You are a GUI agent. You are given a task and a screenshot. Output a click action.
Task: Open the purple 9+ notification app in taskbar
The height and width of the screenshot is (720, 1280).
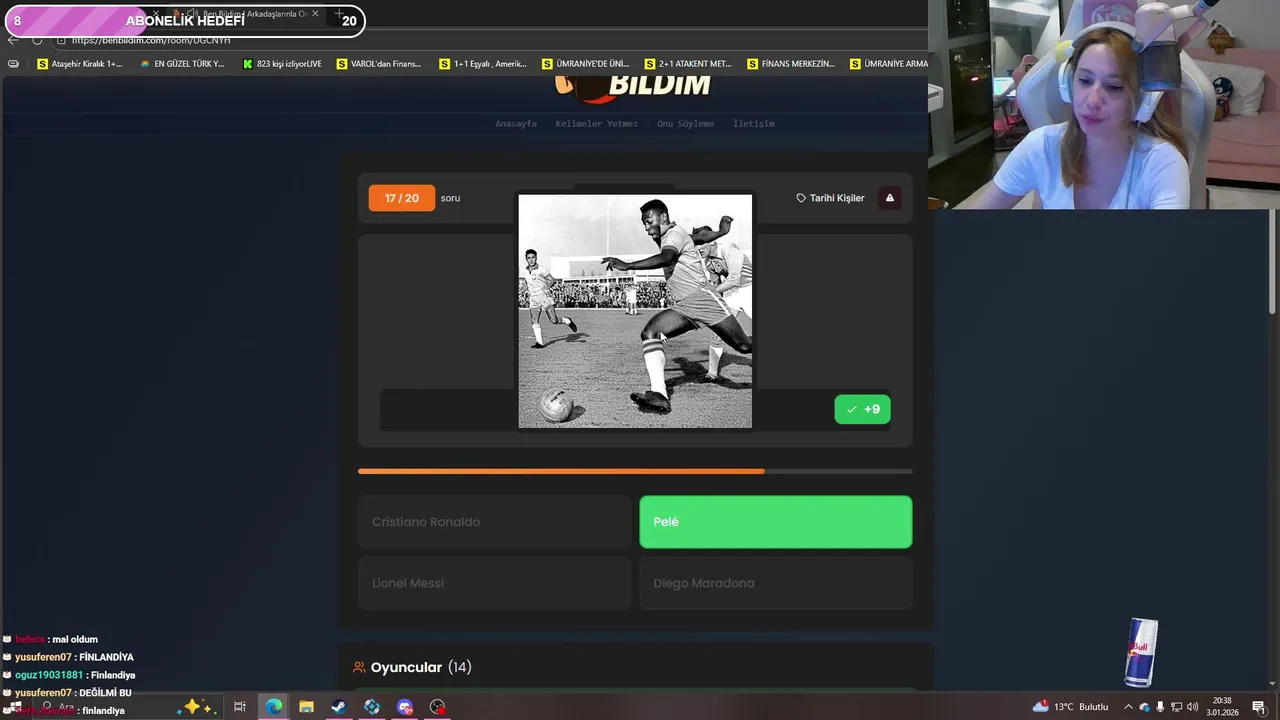click(405, 707)
